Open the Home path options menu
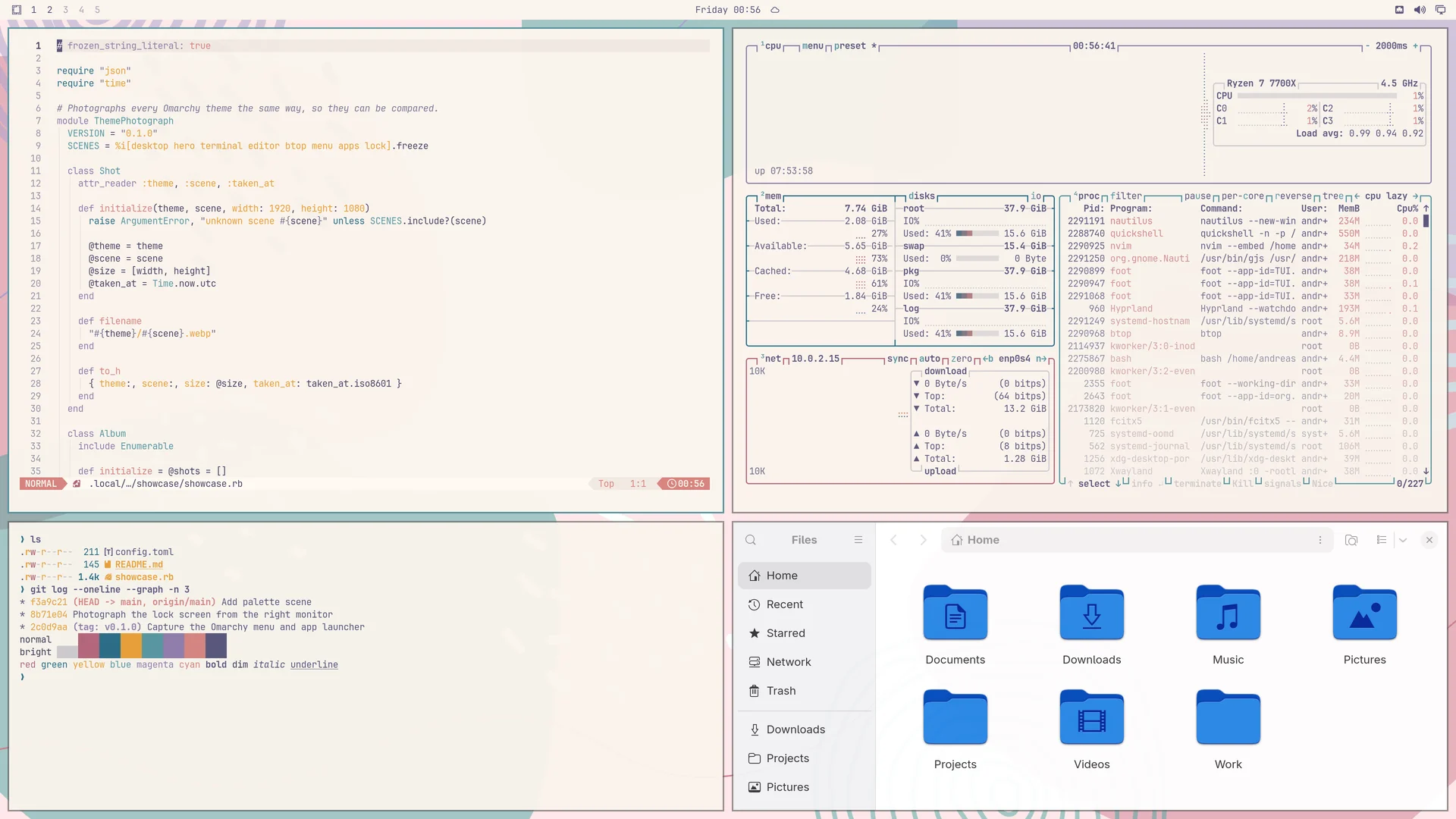This screenshot has width=1456, height=819. (1320, 540)
